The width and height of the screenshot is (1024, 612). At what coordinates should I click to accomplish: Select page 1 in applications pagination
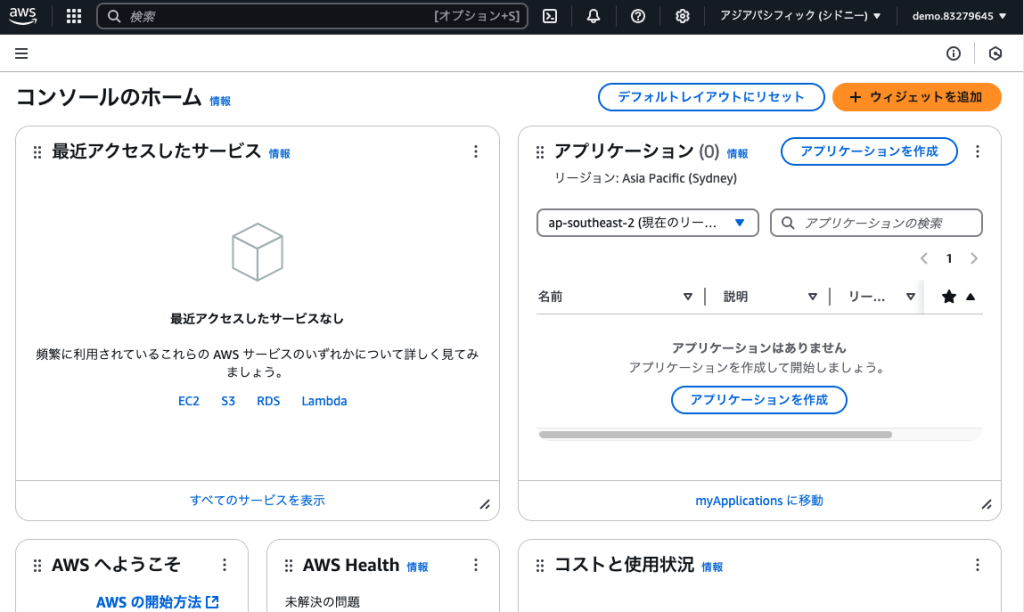click(x=949, y=259)
